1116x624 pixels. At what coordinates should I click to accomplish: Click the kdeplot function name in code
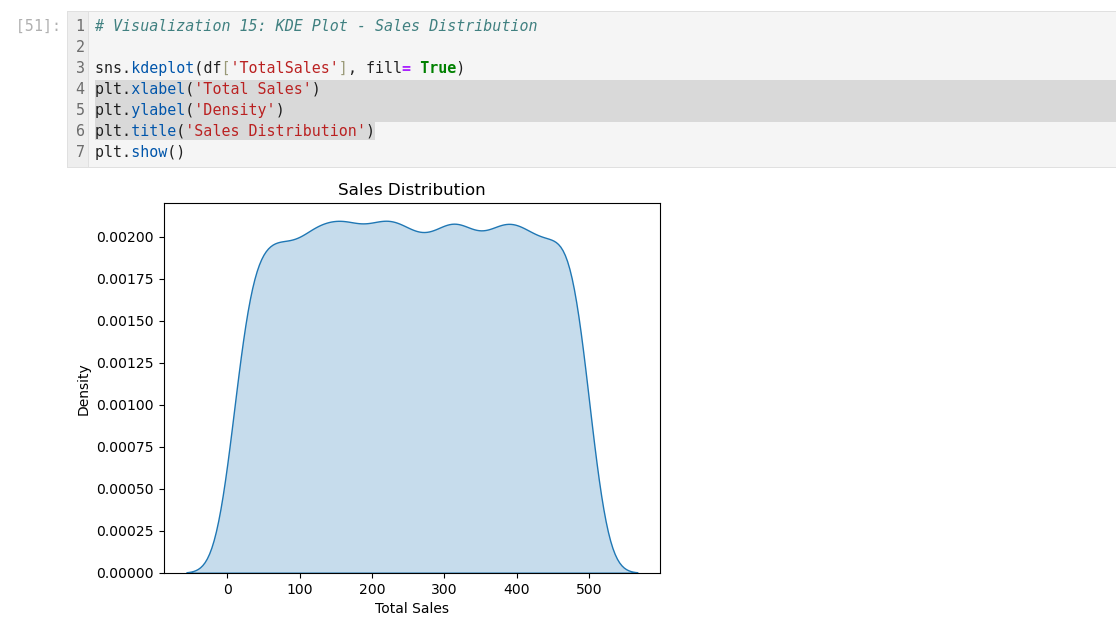pos(162,68)
